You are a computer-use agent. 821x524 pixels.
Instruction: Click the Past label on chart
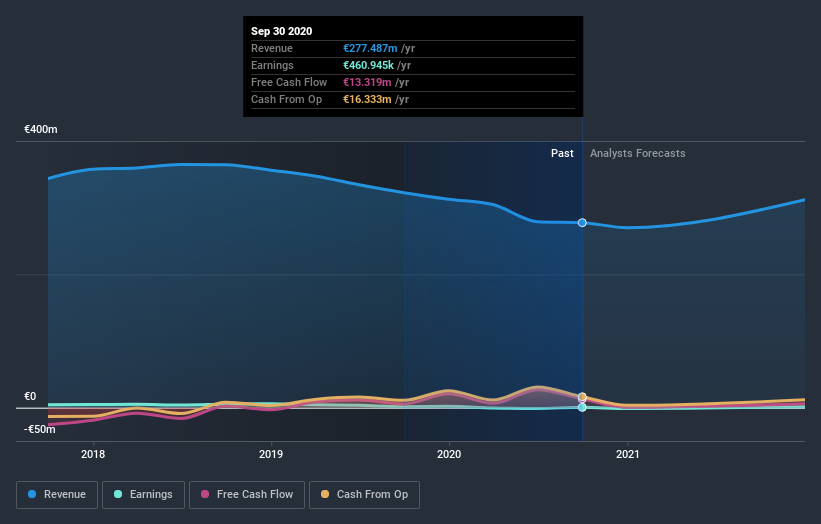click(x=562, y=153)
